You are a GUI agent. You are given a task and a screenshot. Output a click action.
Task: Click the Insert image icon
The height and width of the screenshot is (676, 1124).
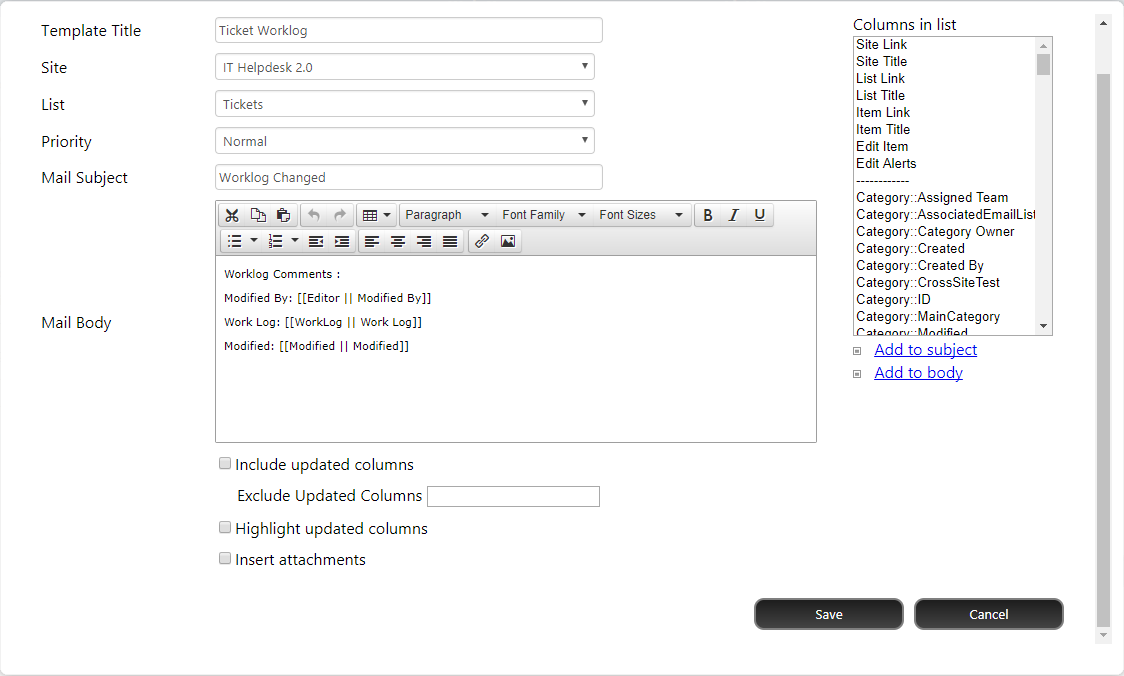(508, 241)
